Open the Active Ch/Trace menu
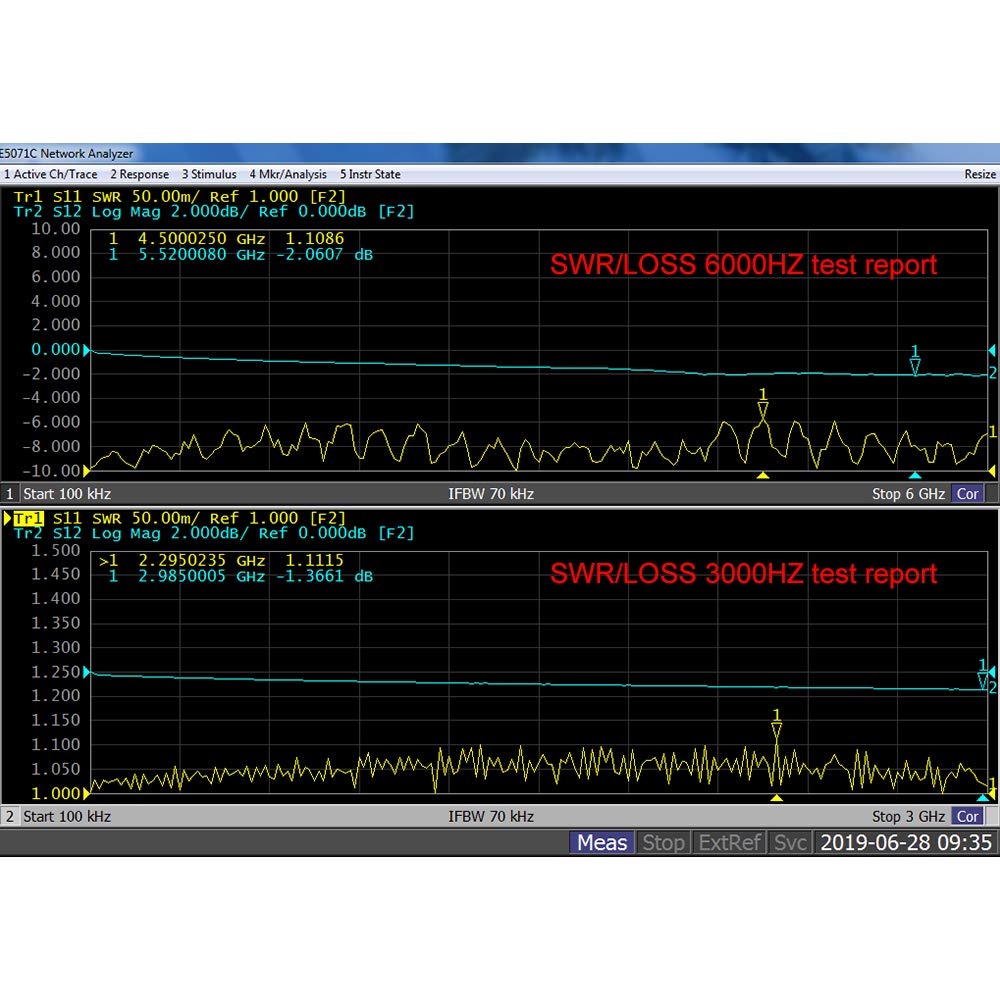Image resolution: width=1000 pixels, height=1000 pixels. (x=50, y=174)
